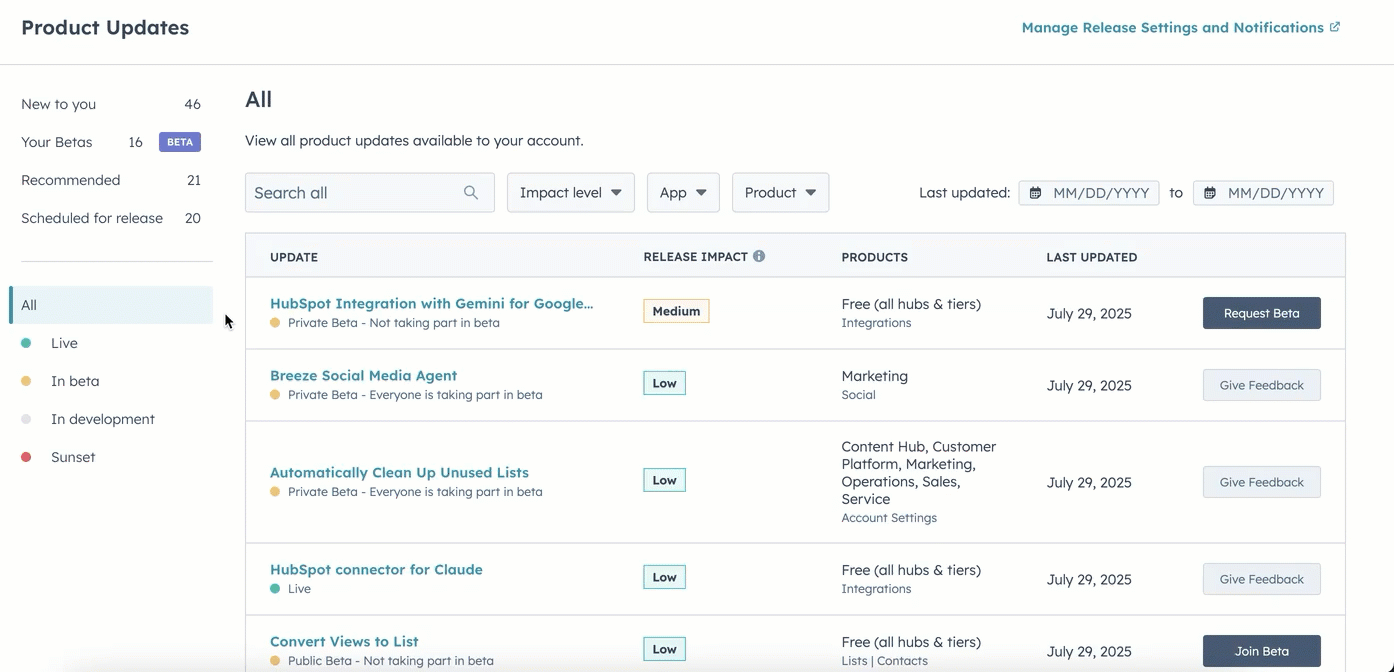Image resolution: width=1394 pixels, height=672 pixels.
Task: Click the RELEASE IMPACT column header
Action: (695, 257)
